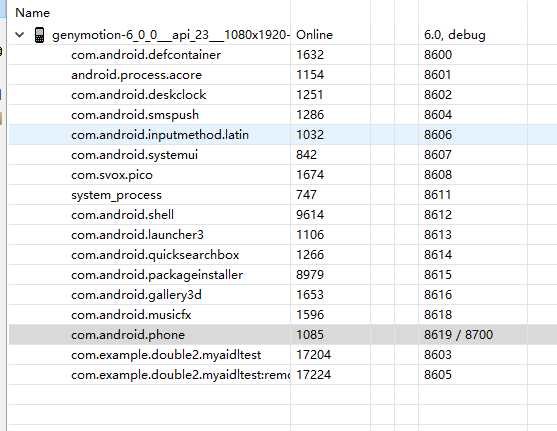Select com.example.double2.myaidltest process

[282, 355]
